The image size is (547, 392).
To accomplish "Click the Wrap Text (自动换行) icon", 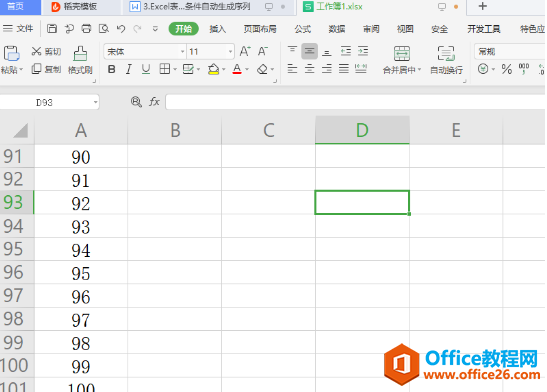I will (x=446, y=53).
